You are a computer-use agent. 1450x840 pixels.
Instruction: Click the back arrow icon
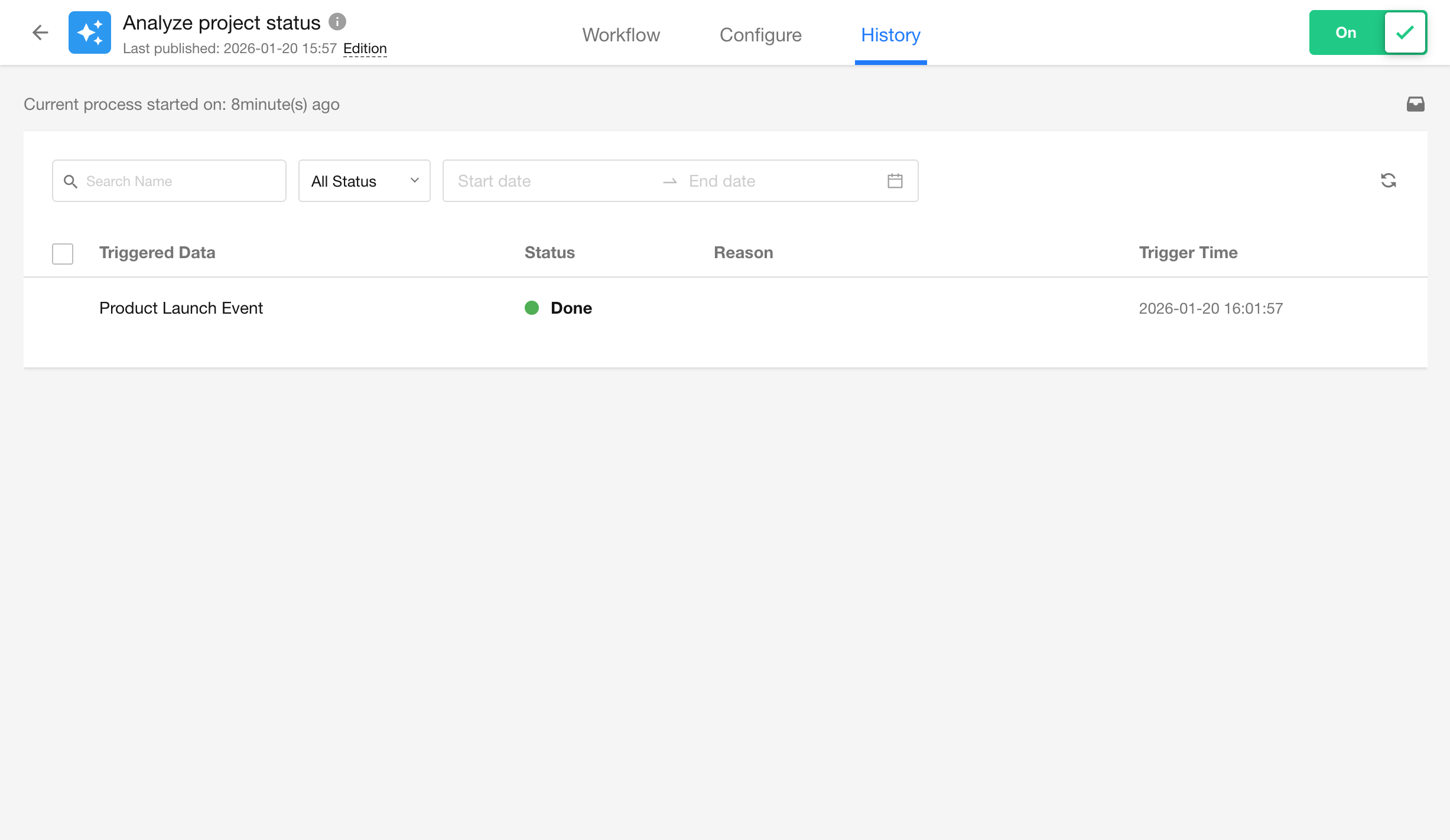pyautogui.click(x=40, y=32)
